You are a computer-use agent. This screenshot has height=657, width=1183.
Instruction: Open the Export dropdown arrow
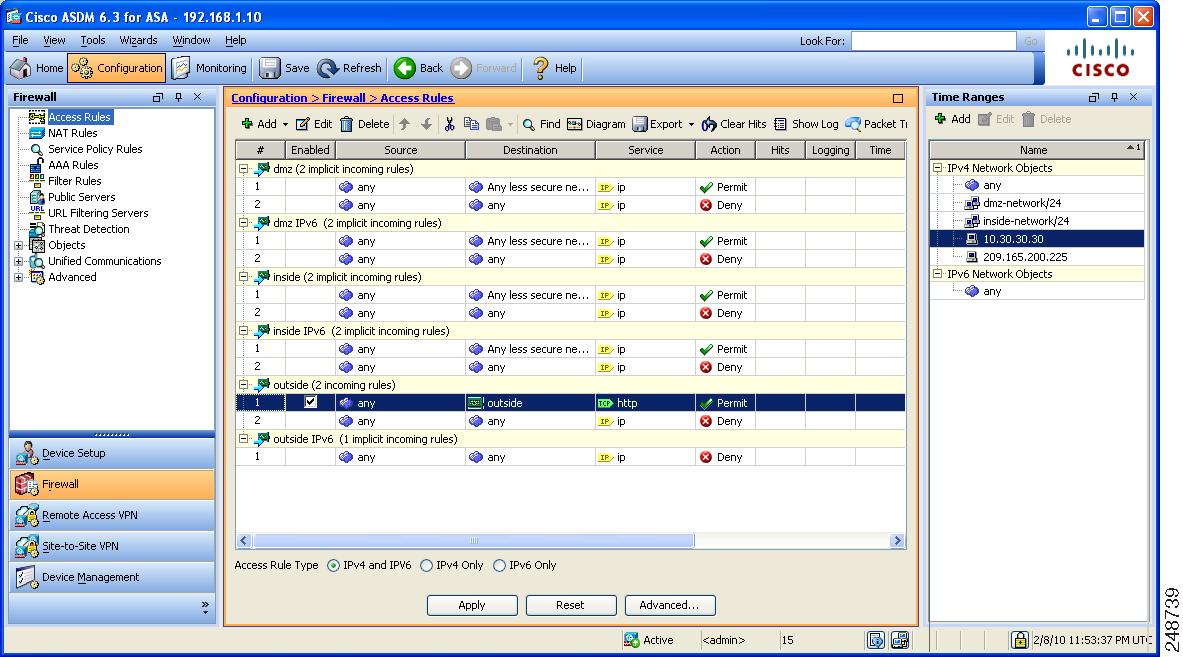pyautogui.click(x=691, y=124)
